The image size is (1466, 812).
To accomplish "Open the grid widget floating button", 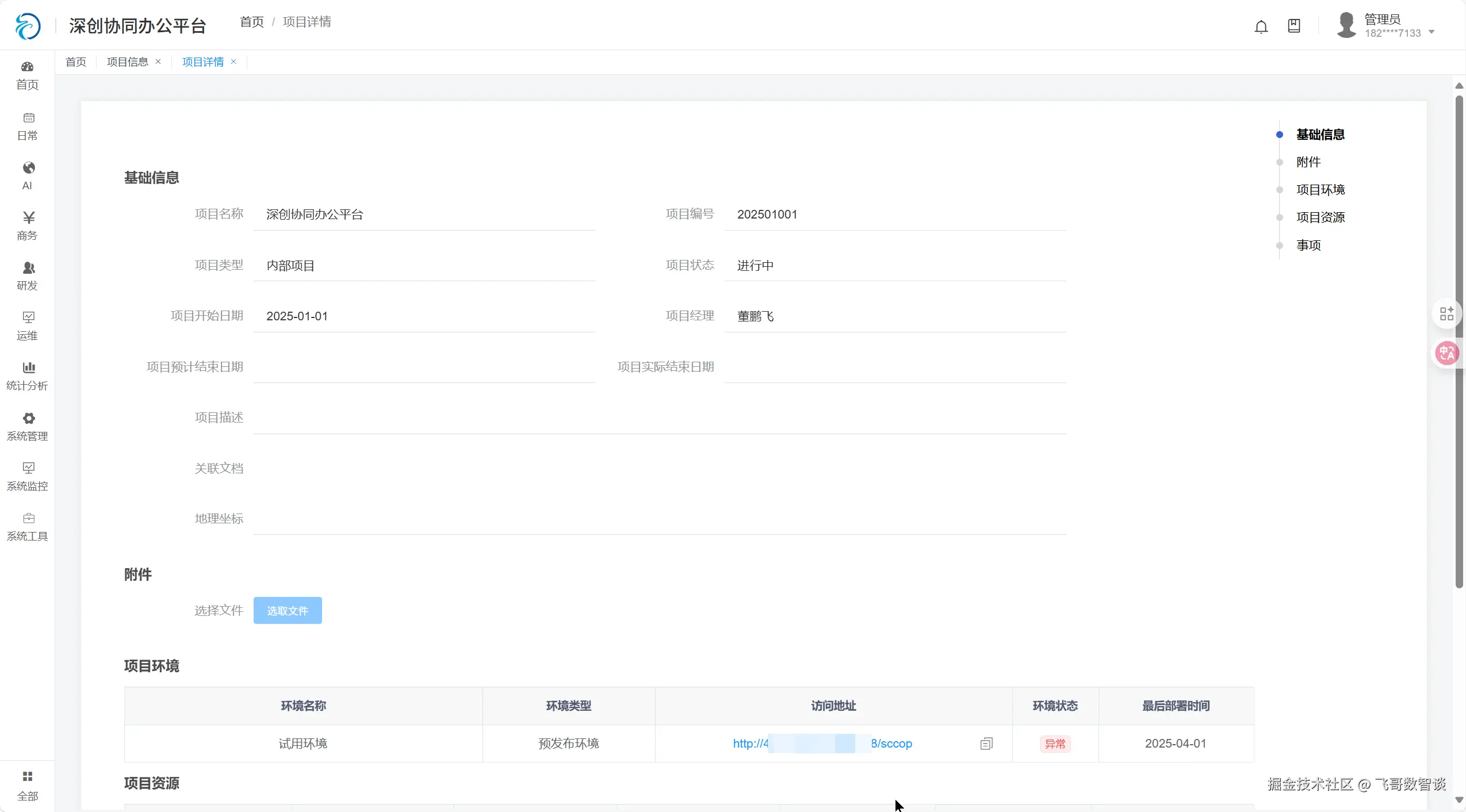I will 1446,314.
